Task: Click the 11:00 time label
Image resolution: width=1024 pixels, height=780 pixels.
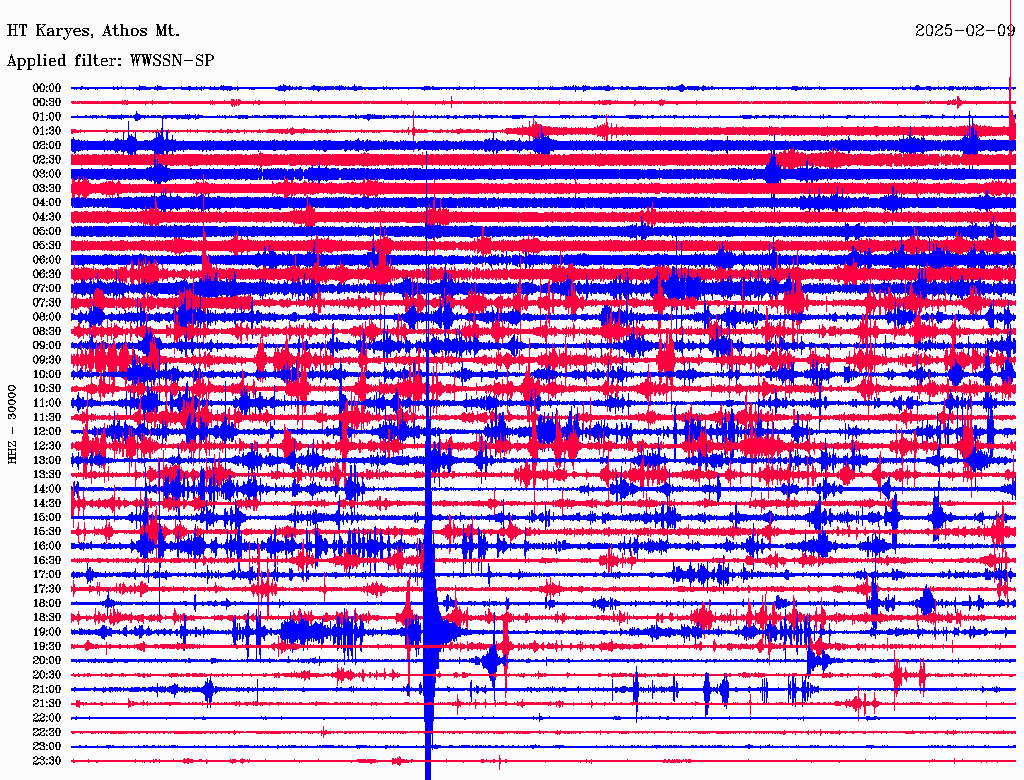Action: [47, 403]
